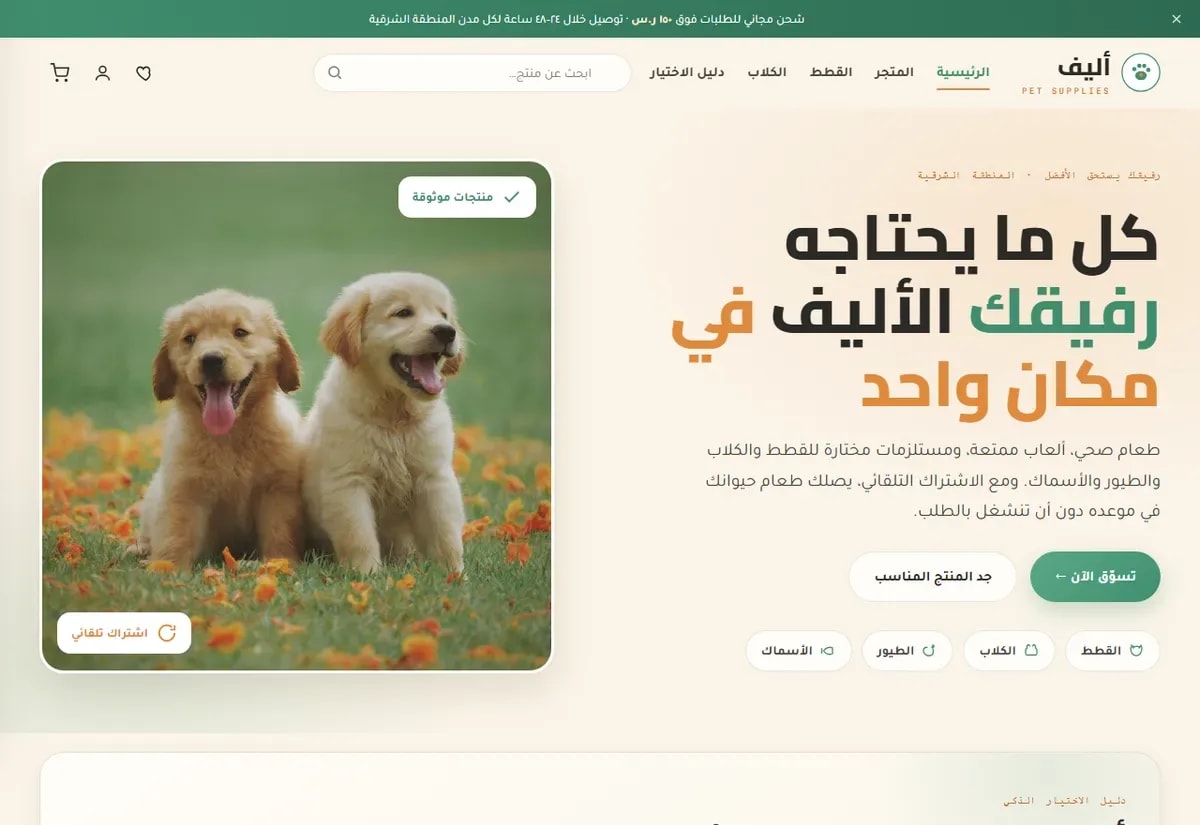Select the الأسماك category chip
1200x825 pixels.
pos(798,651)
